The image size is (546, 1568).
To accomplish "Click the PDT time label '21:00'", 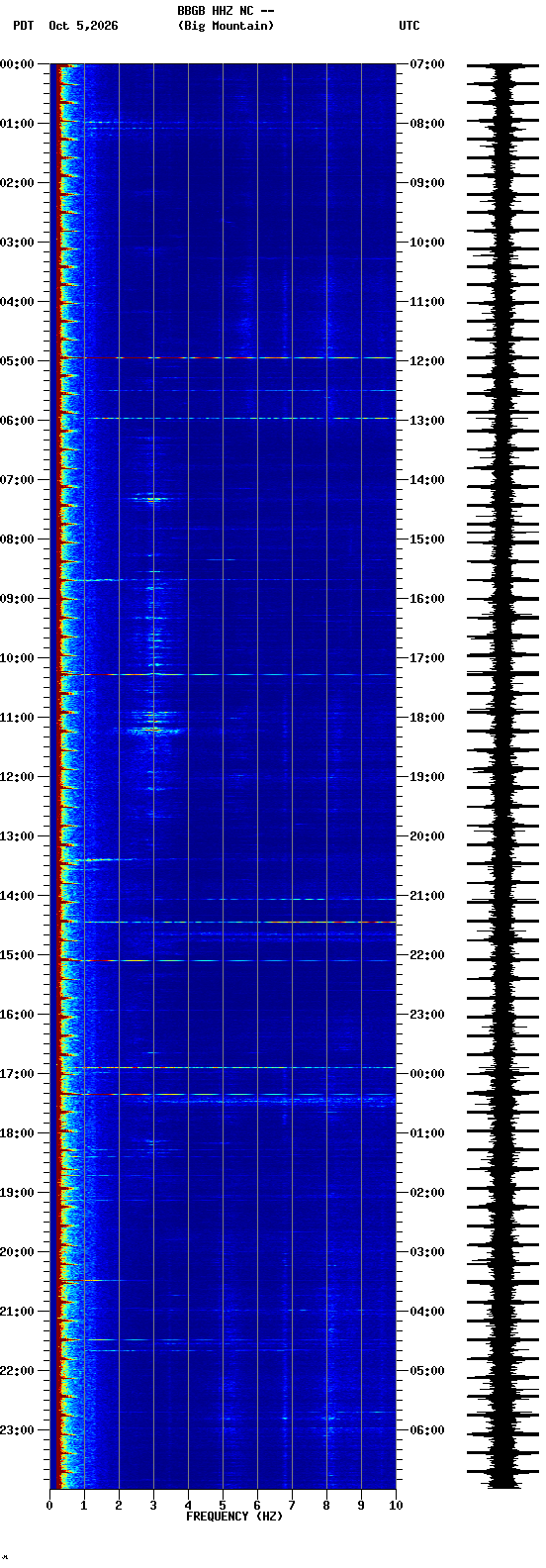I will 17,1312.
